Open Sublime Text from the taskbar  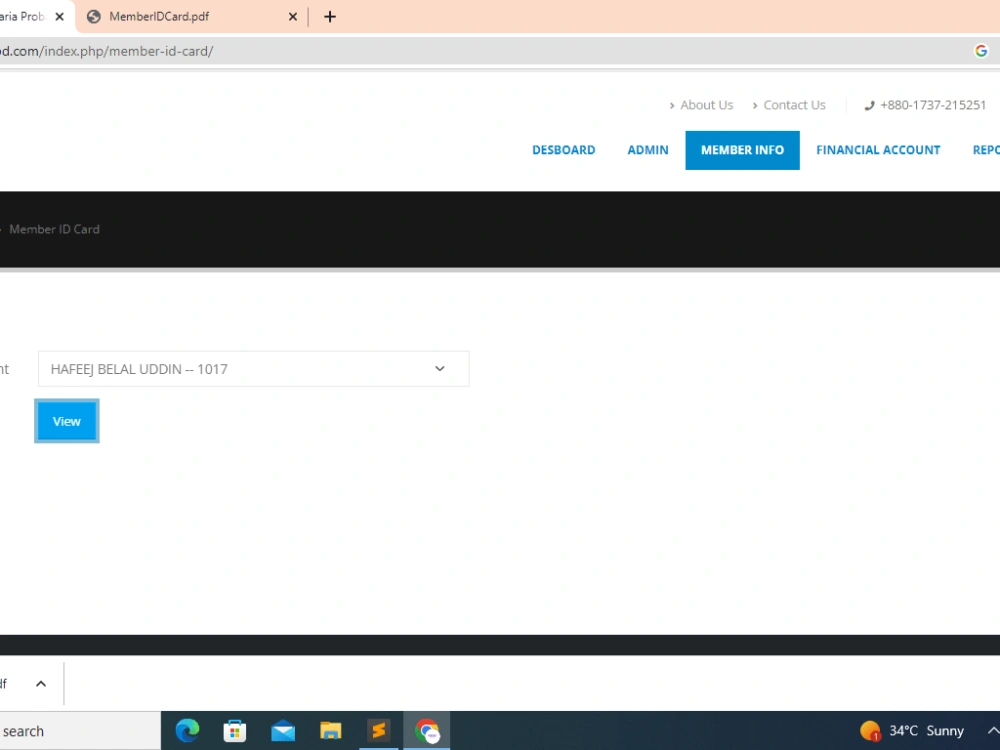tap(379, 730)
